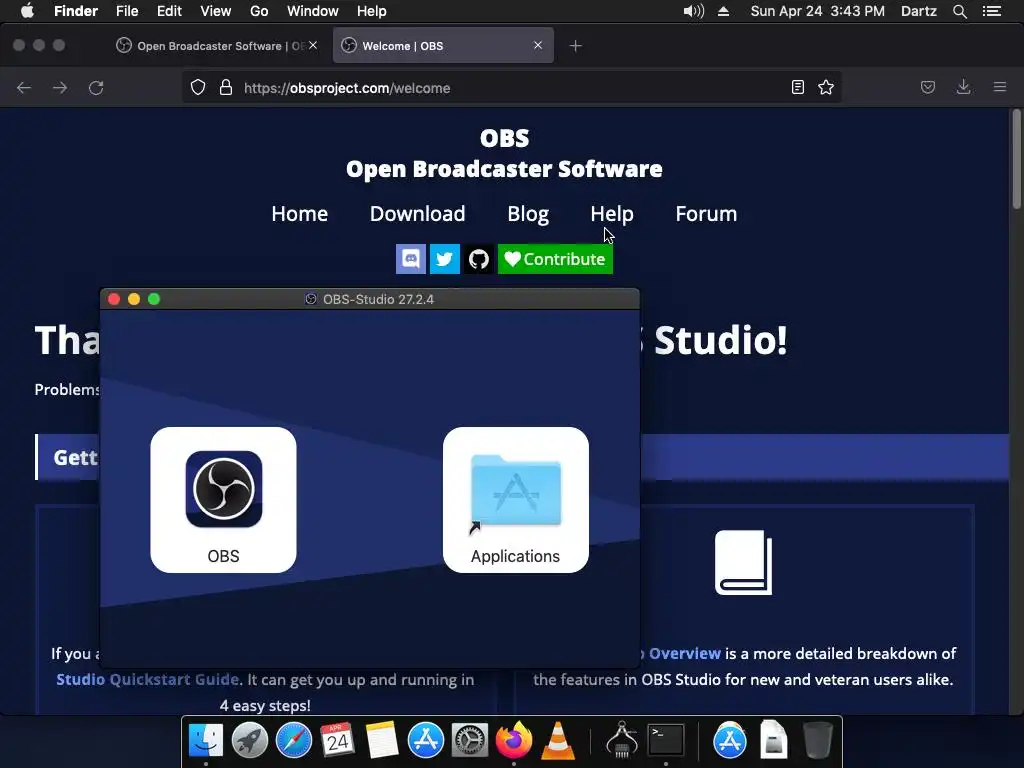Image resolution: width=1024 pixels, height=768 pixels.
Task: Launch Safari from the Dock
Action: pos(294,741)
